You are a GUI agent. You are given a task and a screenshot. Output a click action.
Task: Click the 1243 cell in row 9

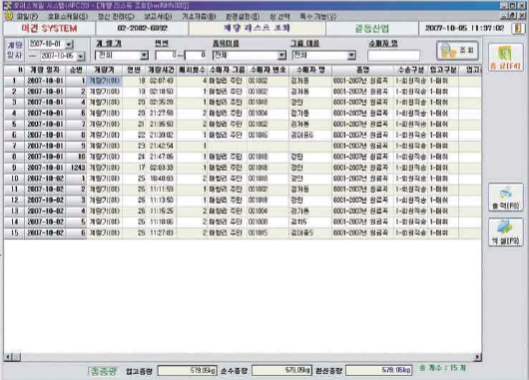pyautogui.click(x=76, y=167)
